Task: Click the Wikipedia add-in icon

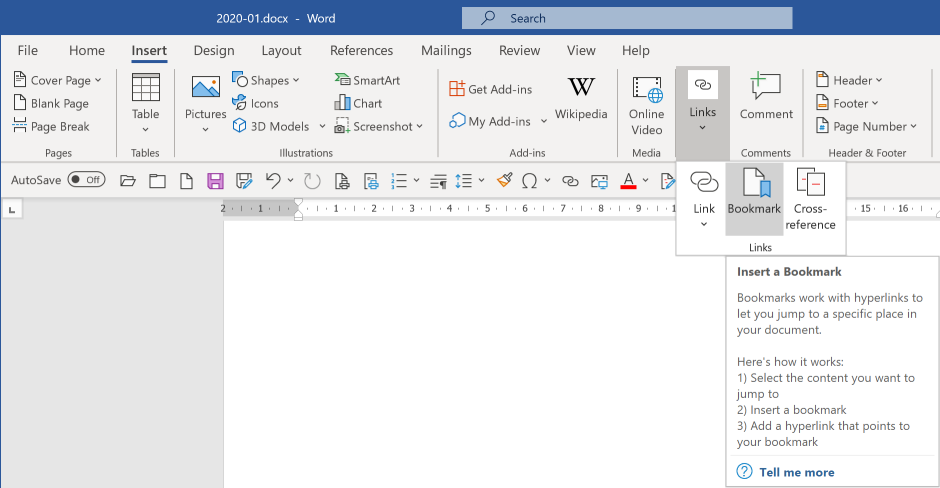Action: click(x=581, y=88)
